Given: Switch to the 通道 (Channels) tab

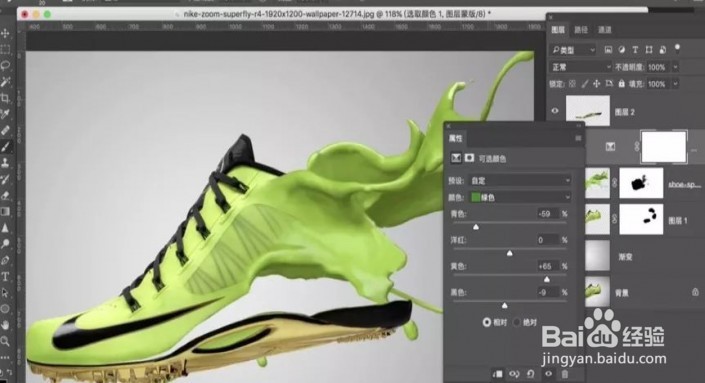Looking at the screenshot, I should [605, 30].
